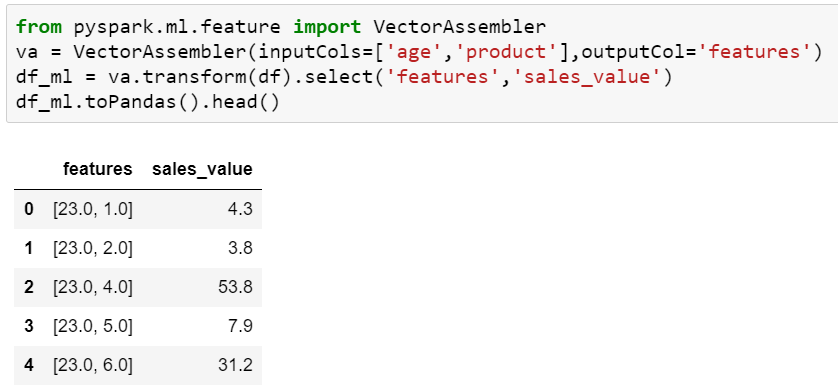Select row index 4 label
This screenshot has height=391, width=838.
[x=29, y=365]
